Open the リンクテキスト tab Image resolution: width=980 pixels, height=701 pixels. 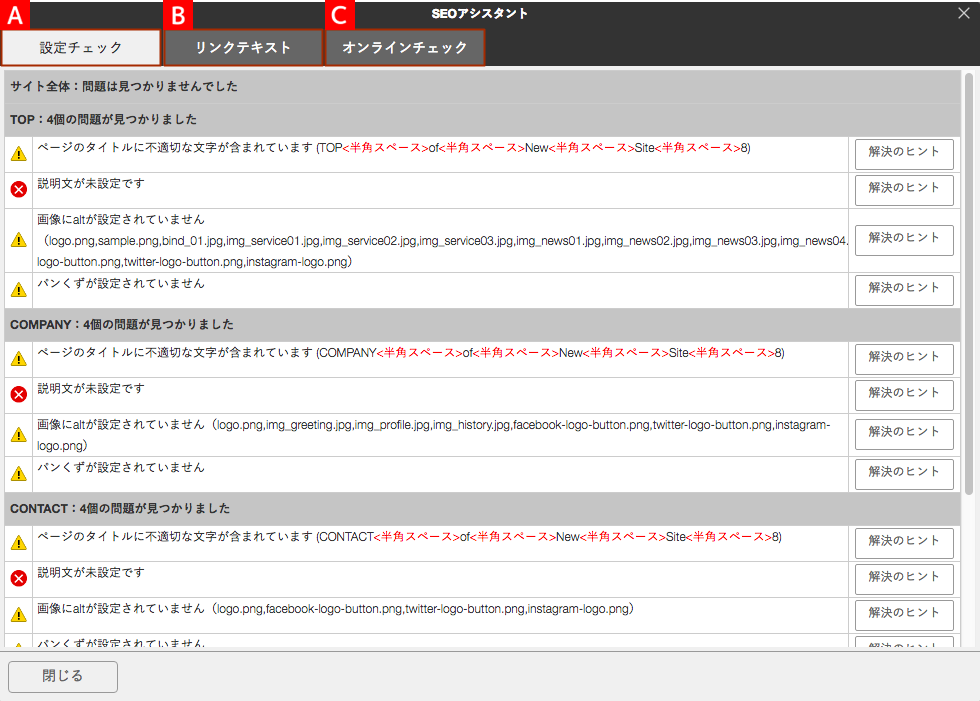pyautogui.click(x=243, y=47)
